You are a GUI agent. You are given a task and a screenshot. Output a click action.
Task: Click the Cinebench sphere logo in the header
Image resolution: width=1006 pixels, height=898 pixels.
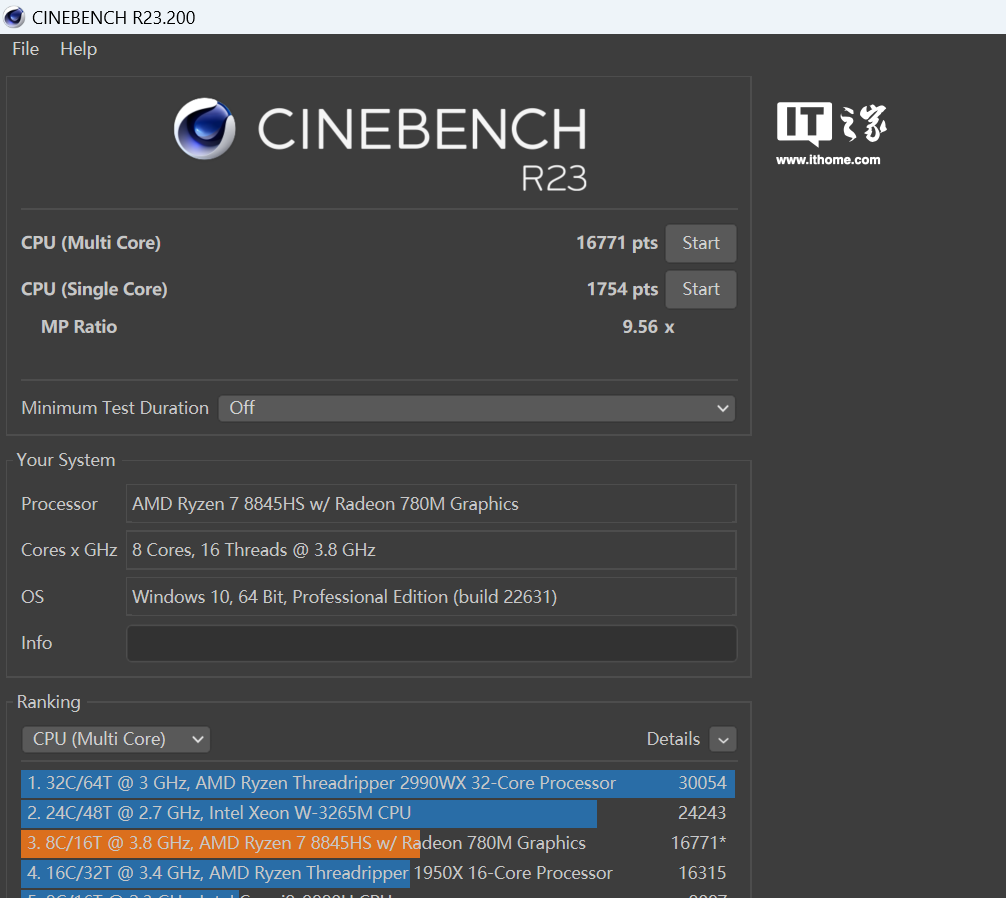[x=204, y=129]
